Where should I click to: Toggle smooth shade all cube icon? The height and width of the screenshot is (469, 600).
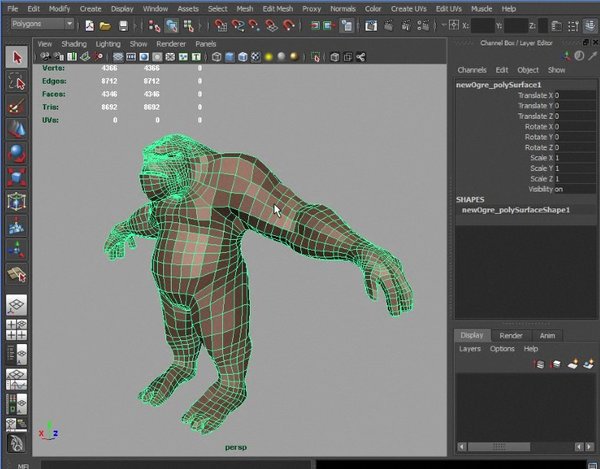(x=229, y=57)
